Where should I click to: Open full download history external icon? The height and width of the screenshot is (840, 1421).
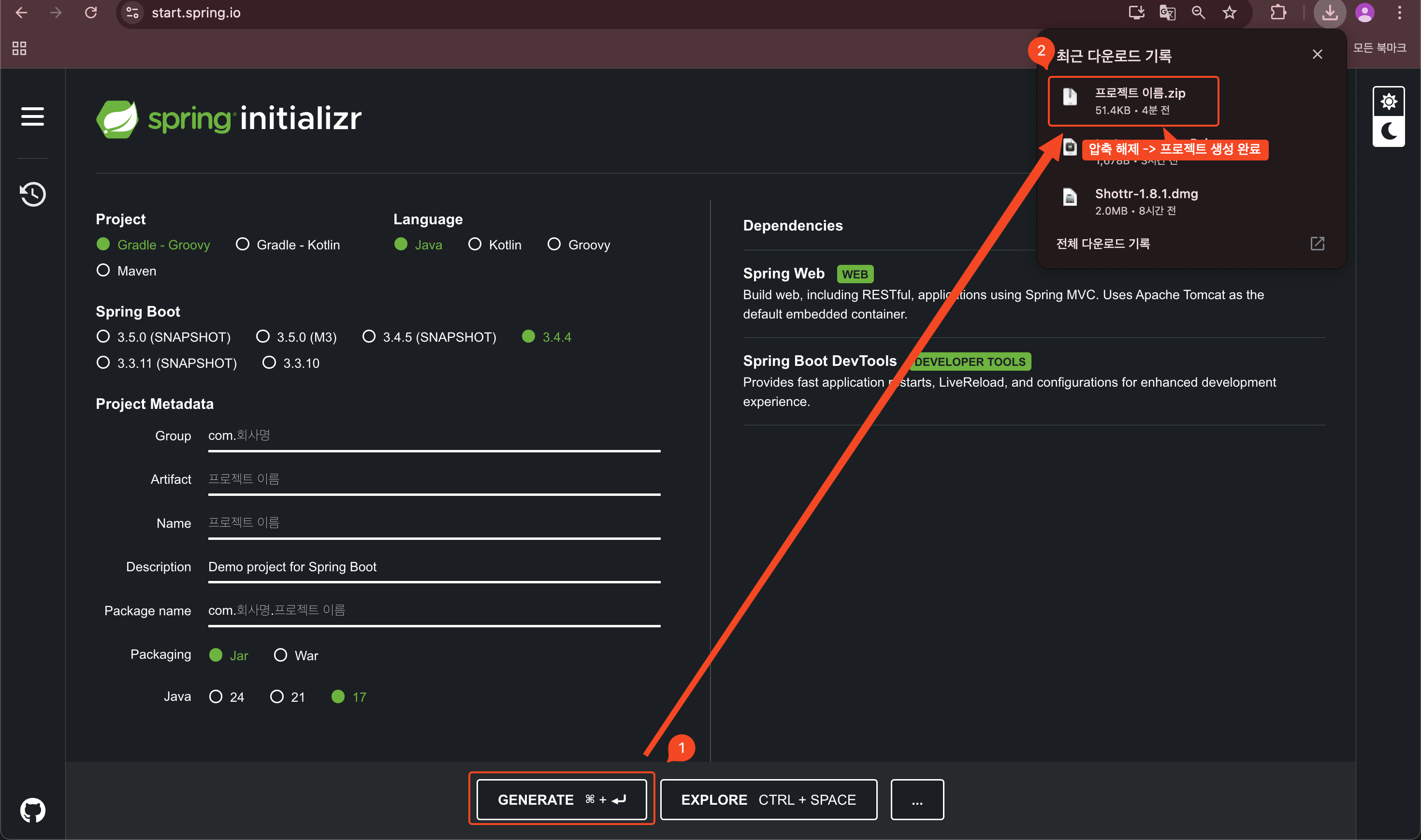[x=1318, y=244]
